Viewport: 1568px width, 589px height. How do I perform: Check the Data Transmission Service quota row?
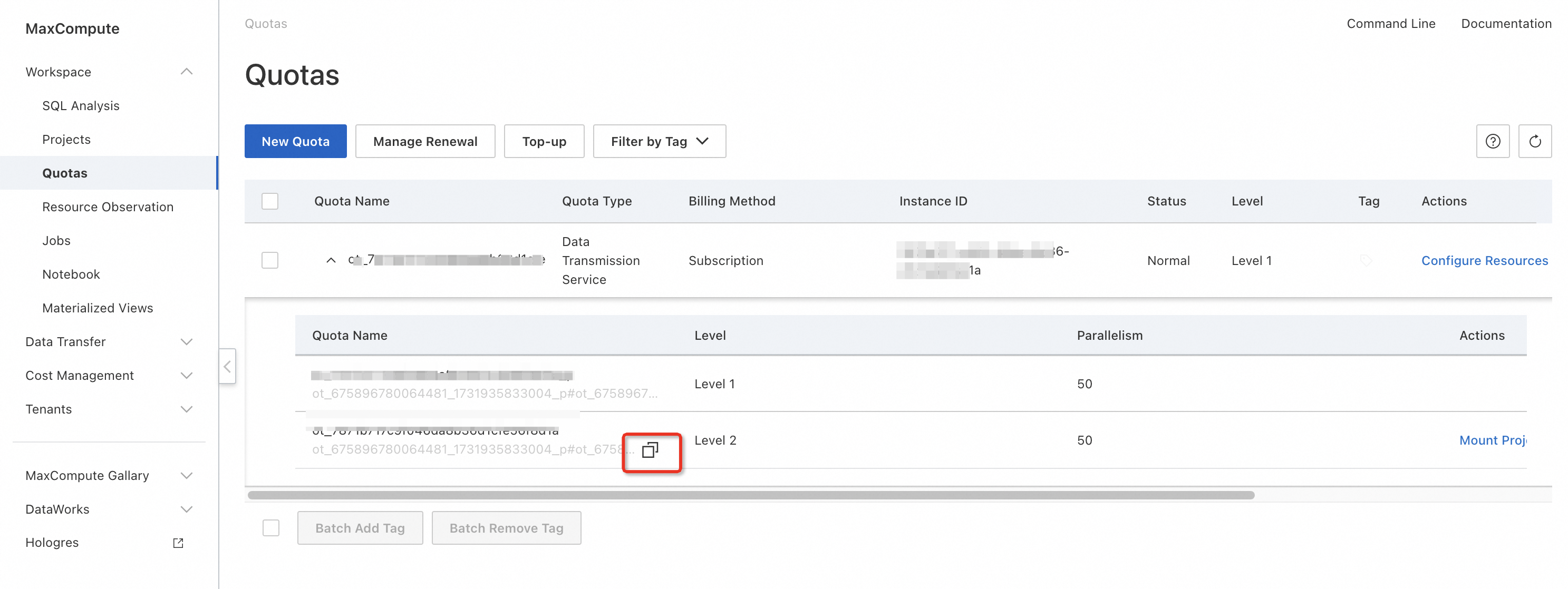click(x=269, y=260)
